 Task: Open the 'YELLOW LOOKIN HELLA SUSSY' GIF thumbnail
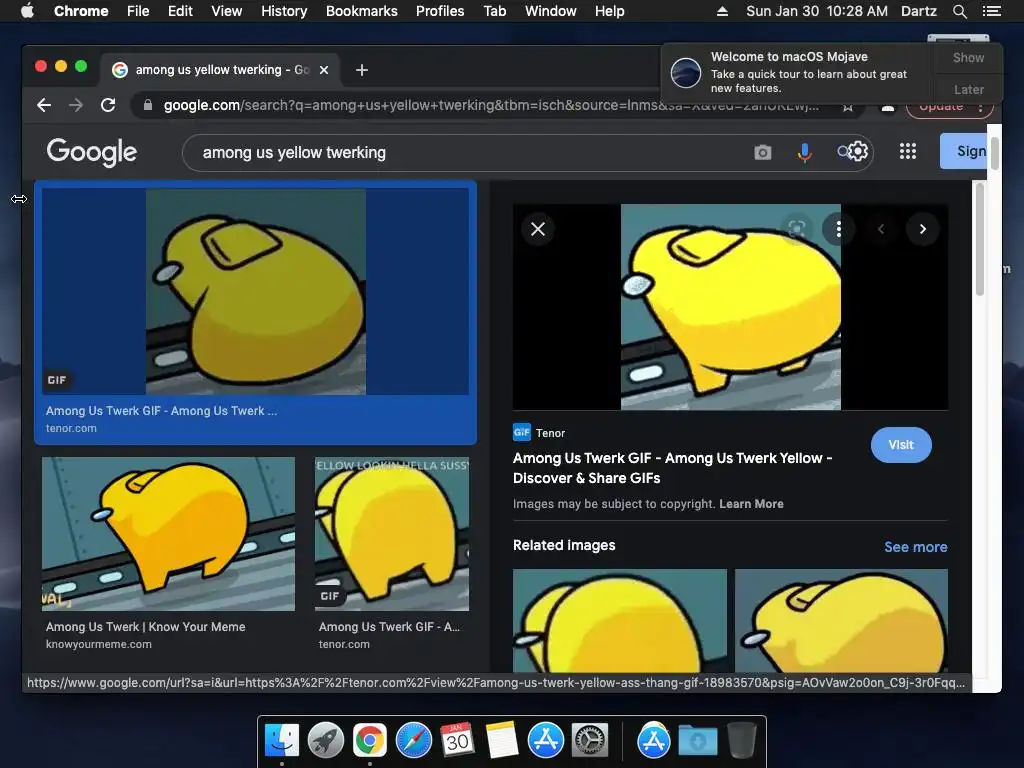coord(392,534)
